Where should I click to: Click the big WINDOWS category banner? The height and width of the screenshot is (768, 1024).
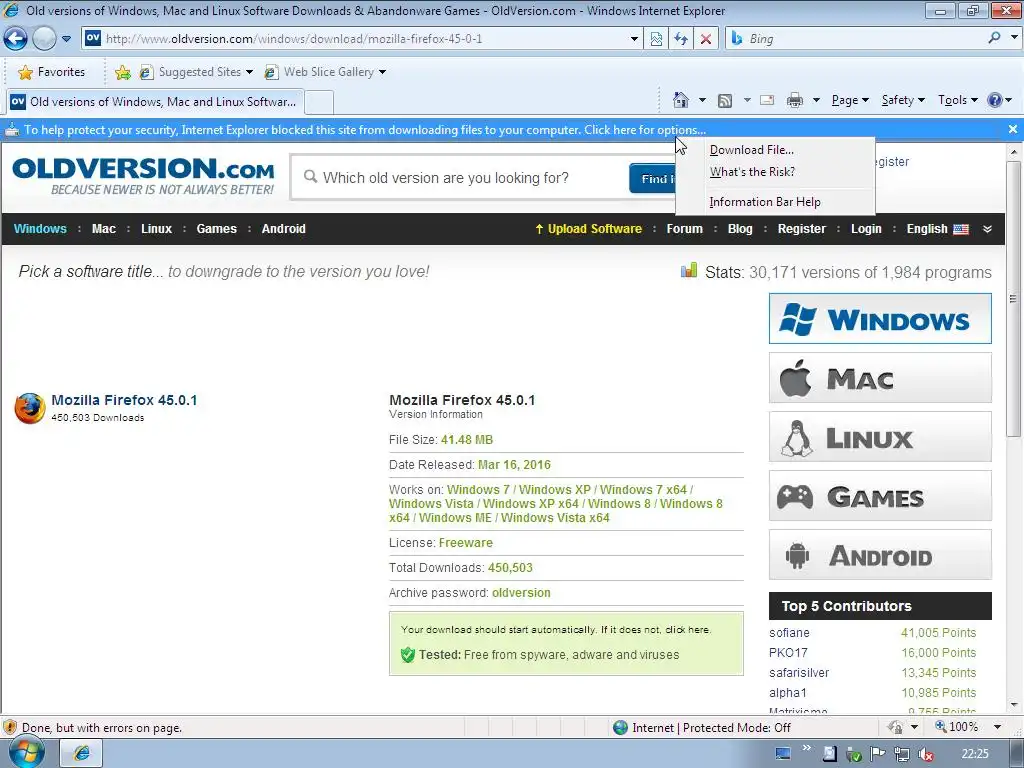pos(880,319)
